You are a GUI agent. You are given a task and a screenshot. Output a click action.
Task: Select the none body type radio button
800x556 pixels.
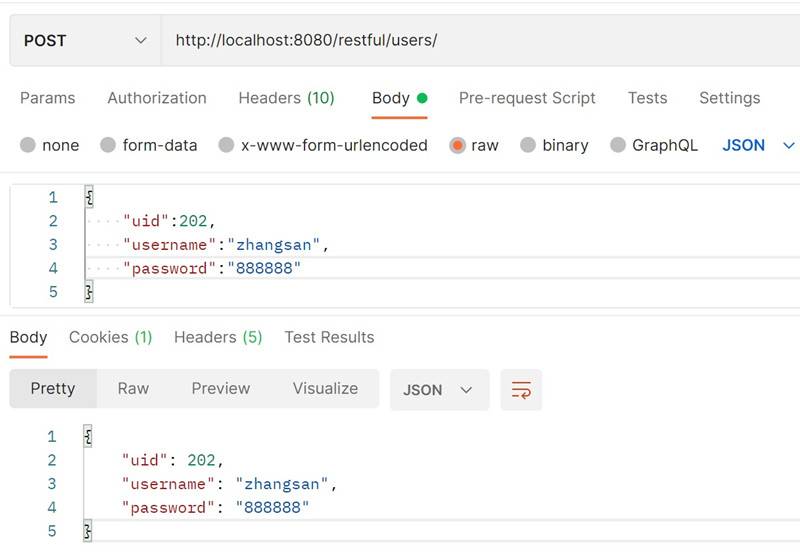28,145
